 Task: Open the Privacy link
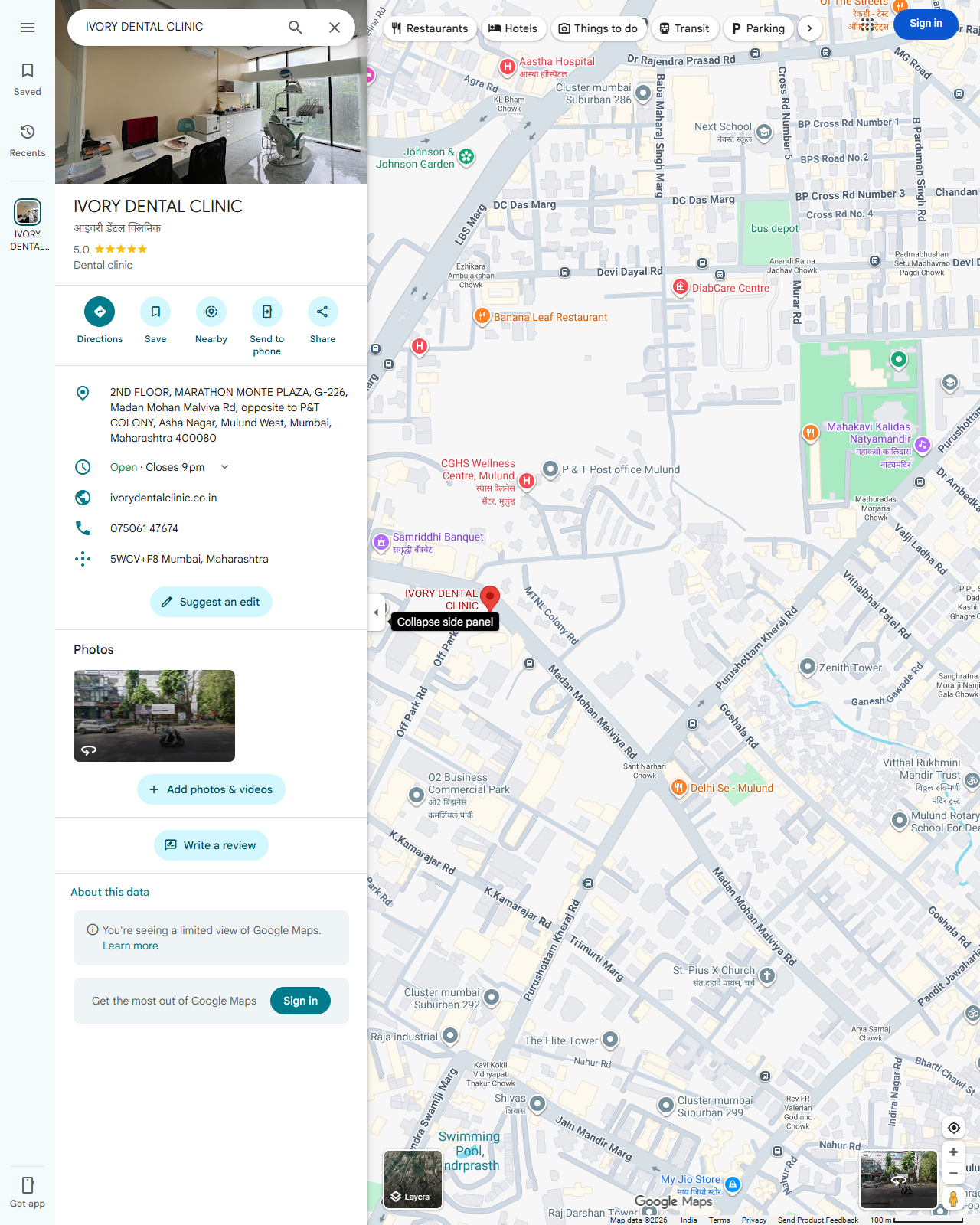coord(754,1220)
